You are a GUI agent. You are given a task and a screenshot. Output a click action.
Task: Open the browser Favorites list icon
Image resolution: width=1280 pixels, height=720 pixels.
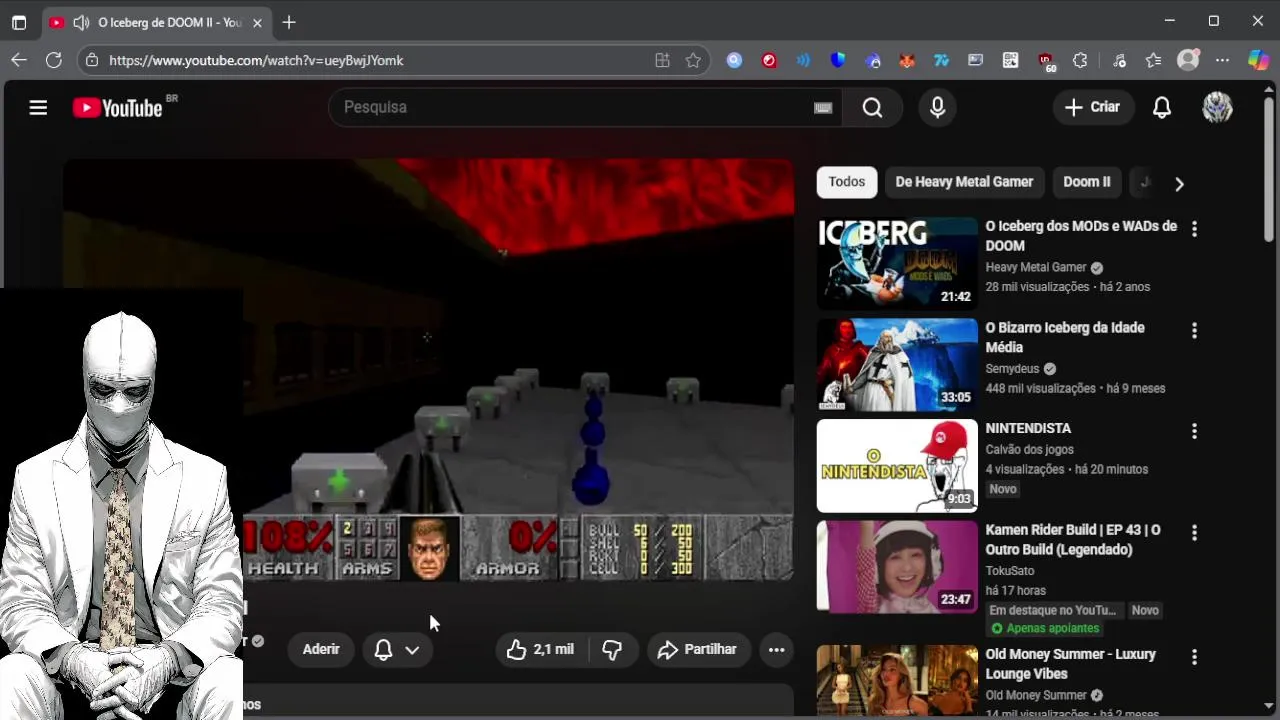coord(1153,60)
